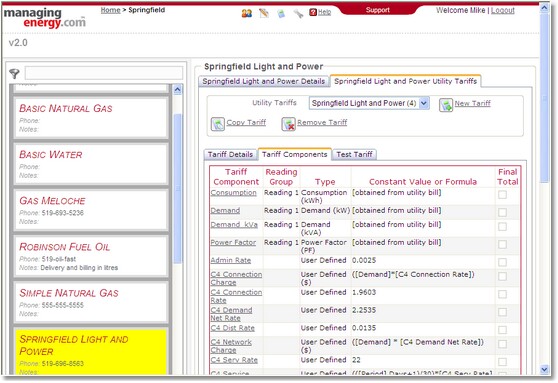This screenshot has height=383, width=558.
Task: Check Final Total for C4 Serv Rate row
Action: pos(502,362)
